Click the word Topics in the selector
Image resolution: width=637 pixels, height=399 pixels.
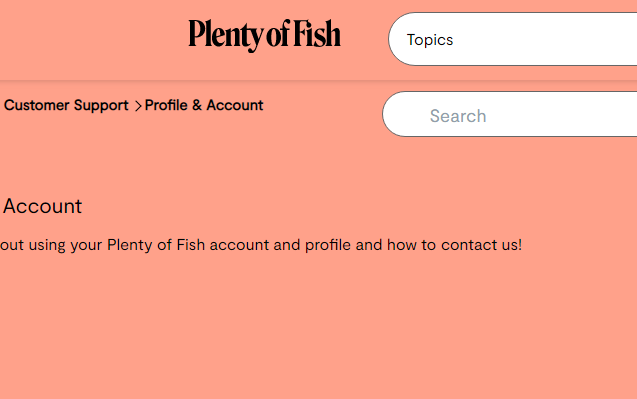430,40
